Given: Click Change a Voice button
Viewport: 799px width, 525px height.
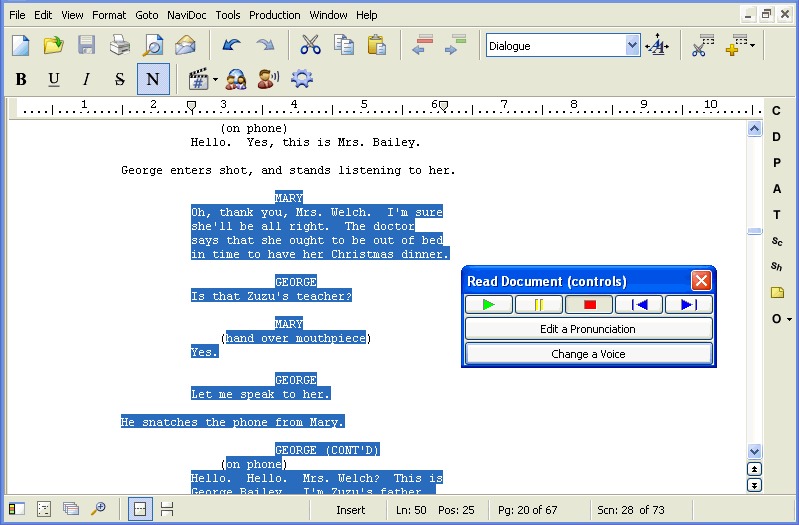Looking at the screenshot, I should click(x=589, y=354).
